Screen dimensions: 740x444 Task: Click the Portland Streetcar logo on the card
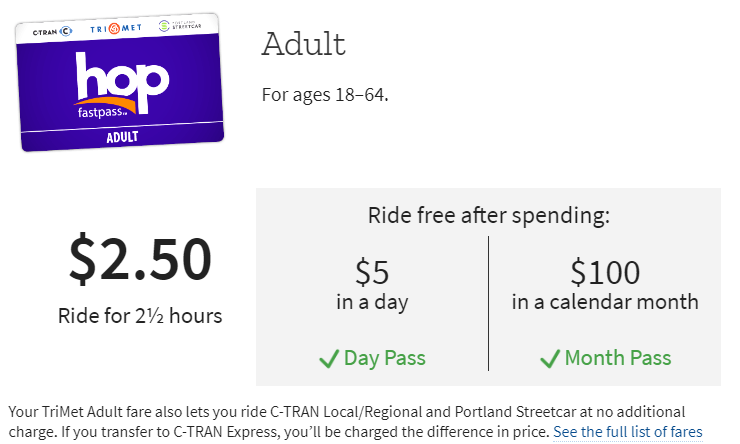[x=180, y=25]
